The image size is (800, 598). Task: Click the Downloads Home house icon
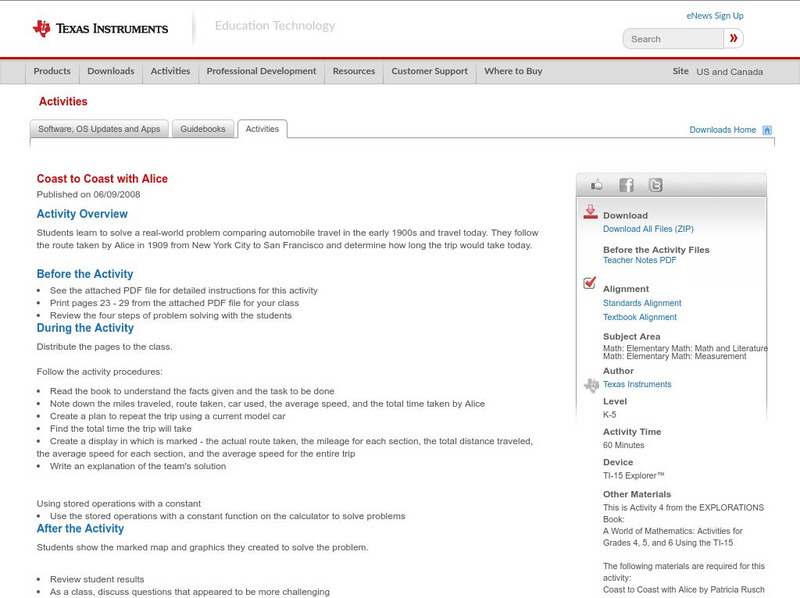767,130
